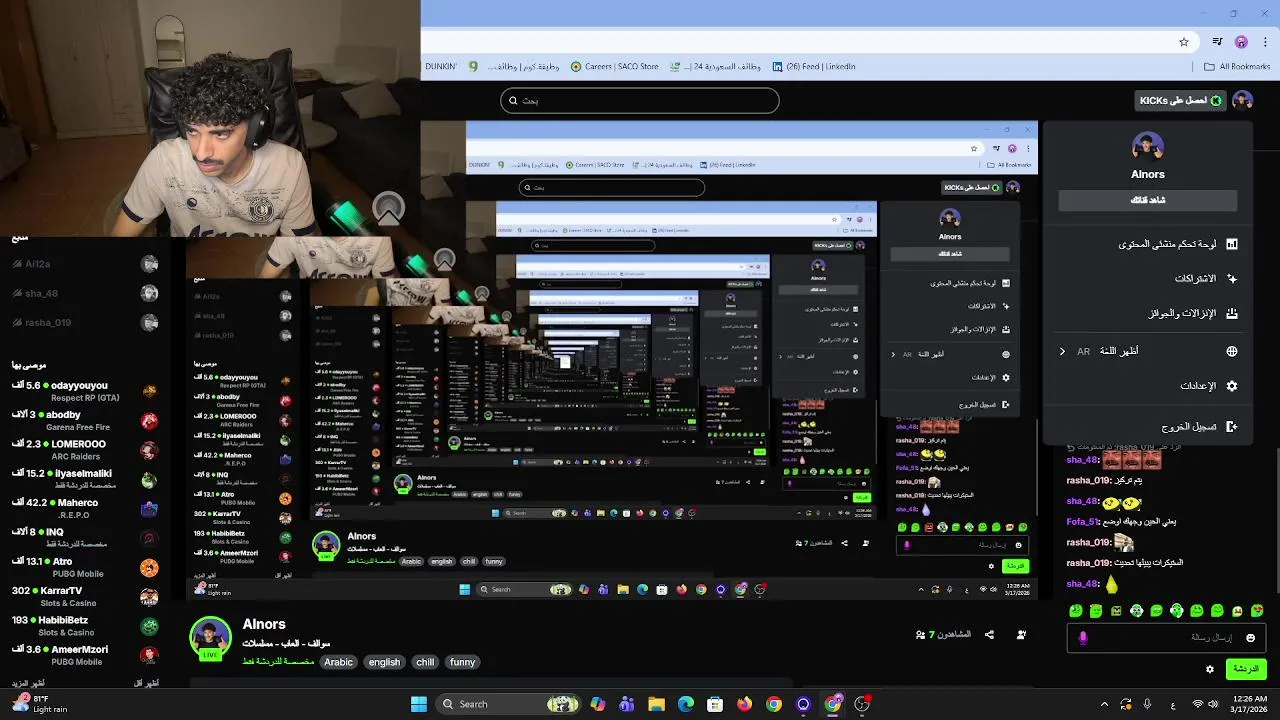
Task: Click the Alnors LIVE avatar below stream
Action: (210, 640)
